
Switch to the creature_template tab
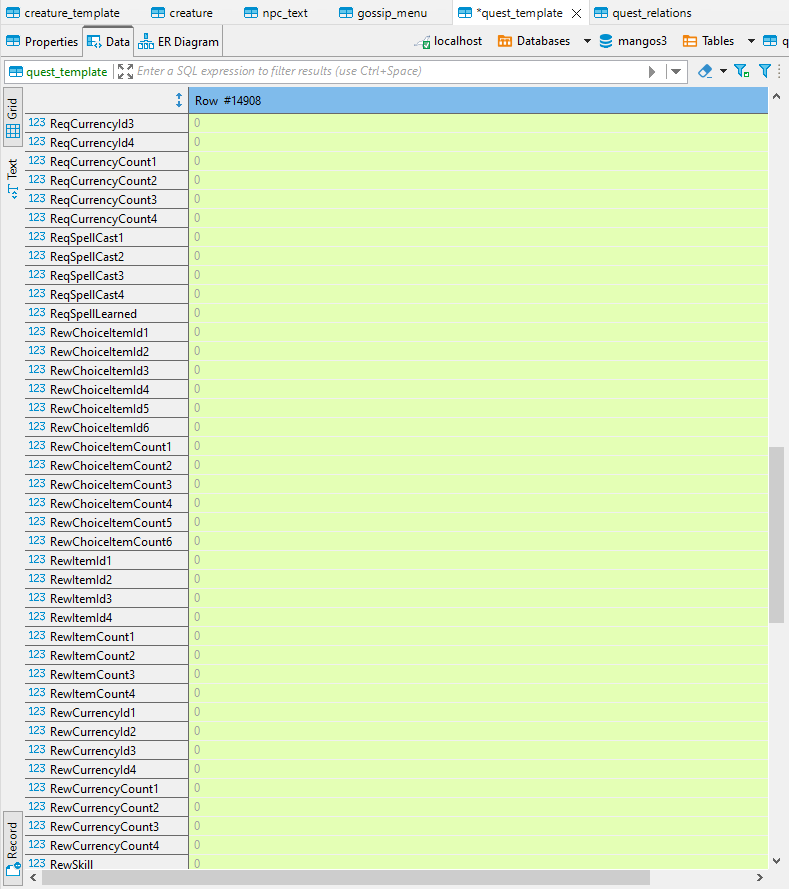pyautogui.click(x=63, y=12)
